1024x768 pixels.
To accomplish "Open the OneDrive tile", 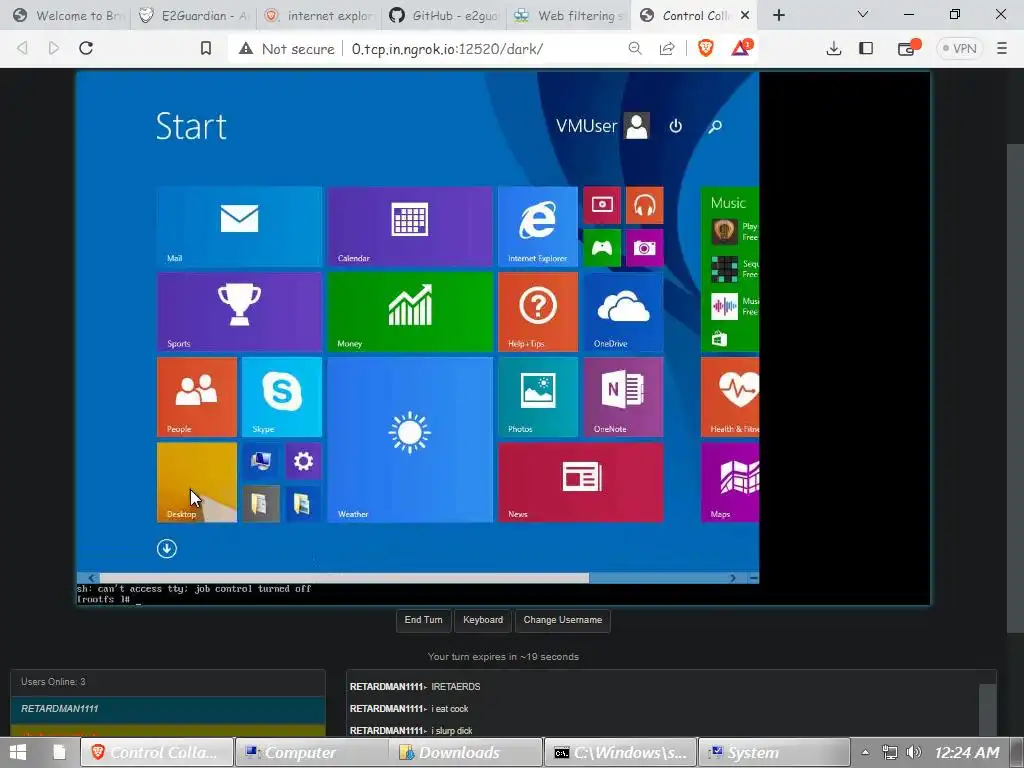I will click(x=623, y=312).
